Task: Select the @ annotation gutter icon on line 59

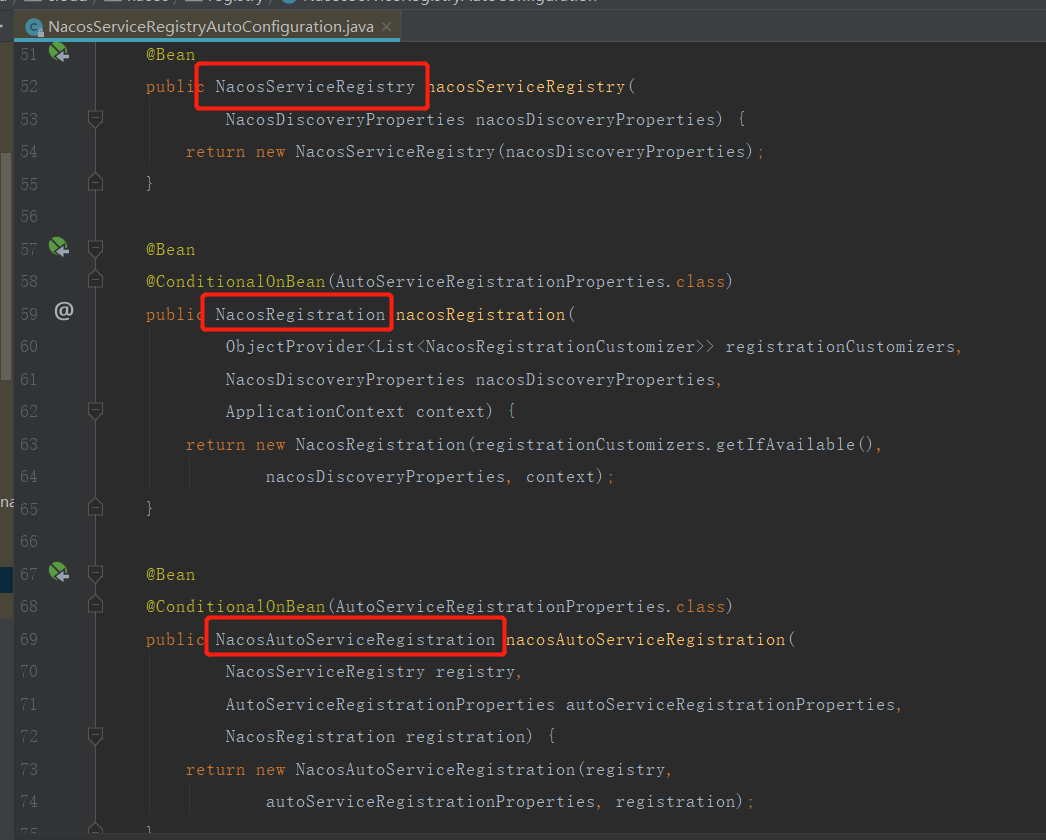Action: click(64, 312)
